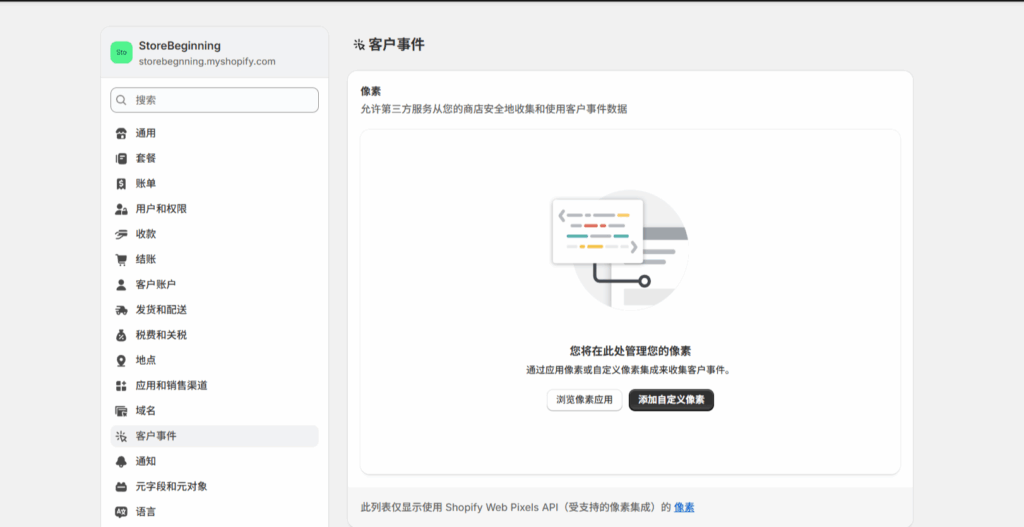Click the 用户和权限 people icon
Screen dimensions: 1024x527
tap(121, 209)
